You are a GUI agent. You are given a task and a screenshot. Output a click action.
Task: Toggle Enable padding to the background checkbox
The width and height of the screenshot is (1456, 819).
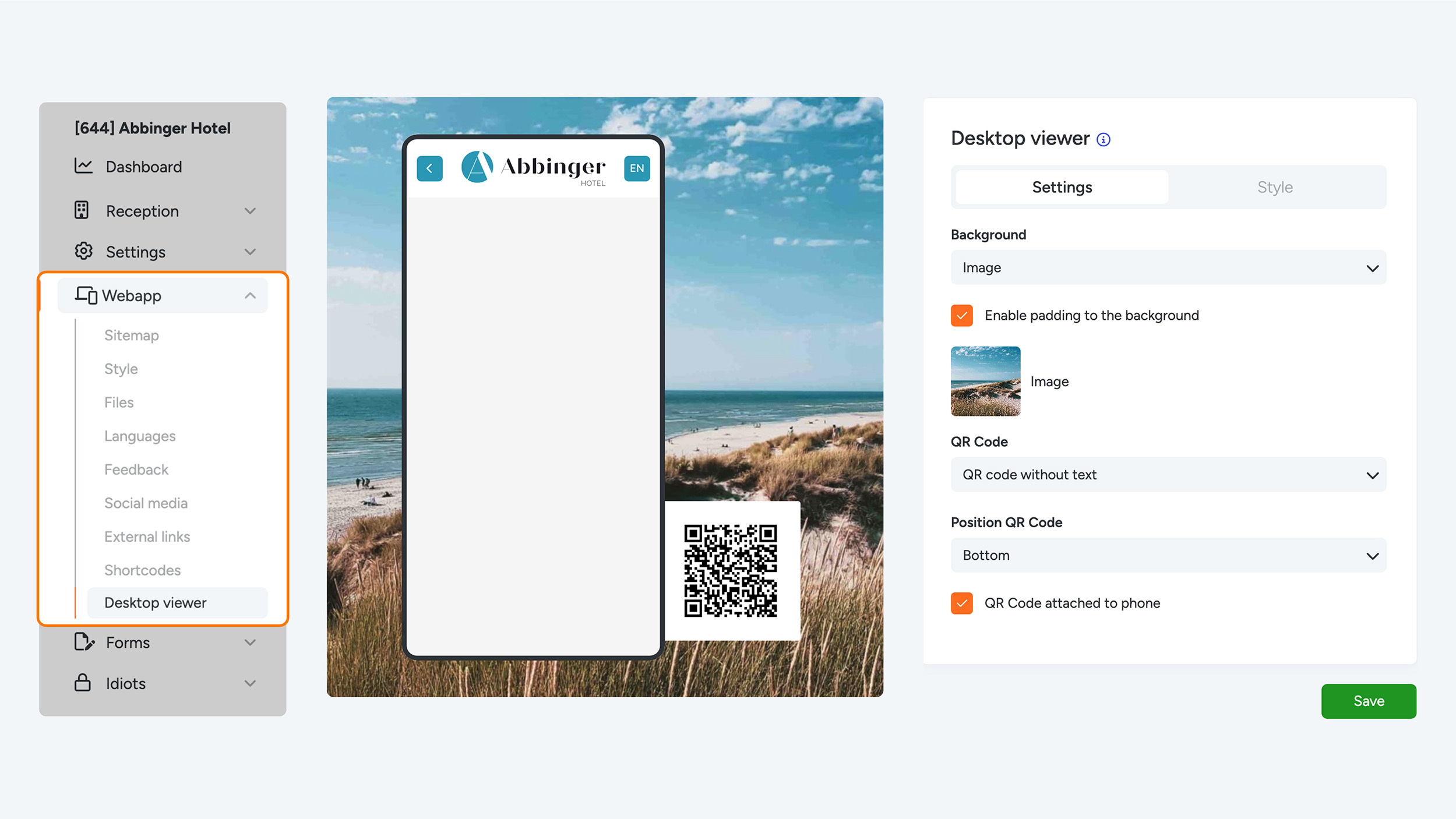[962, 316]
